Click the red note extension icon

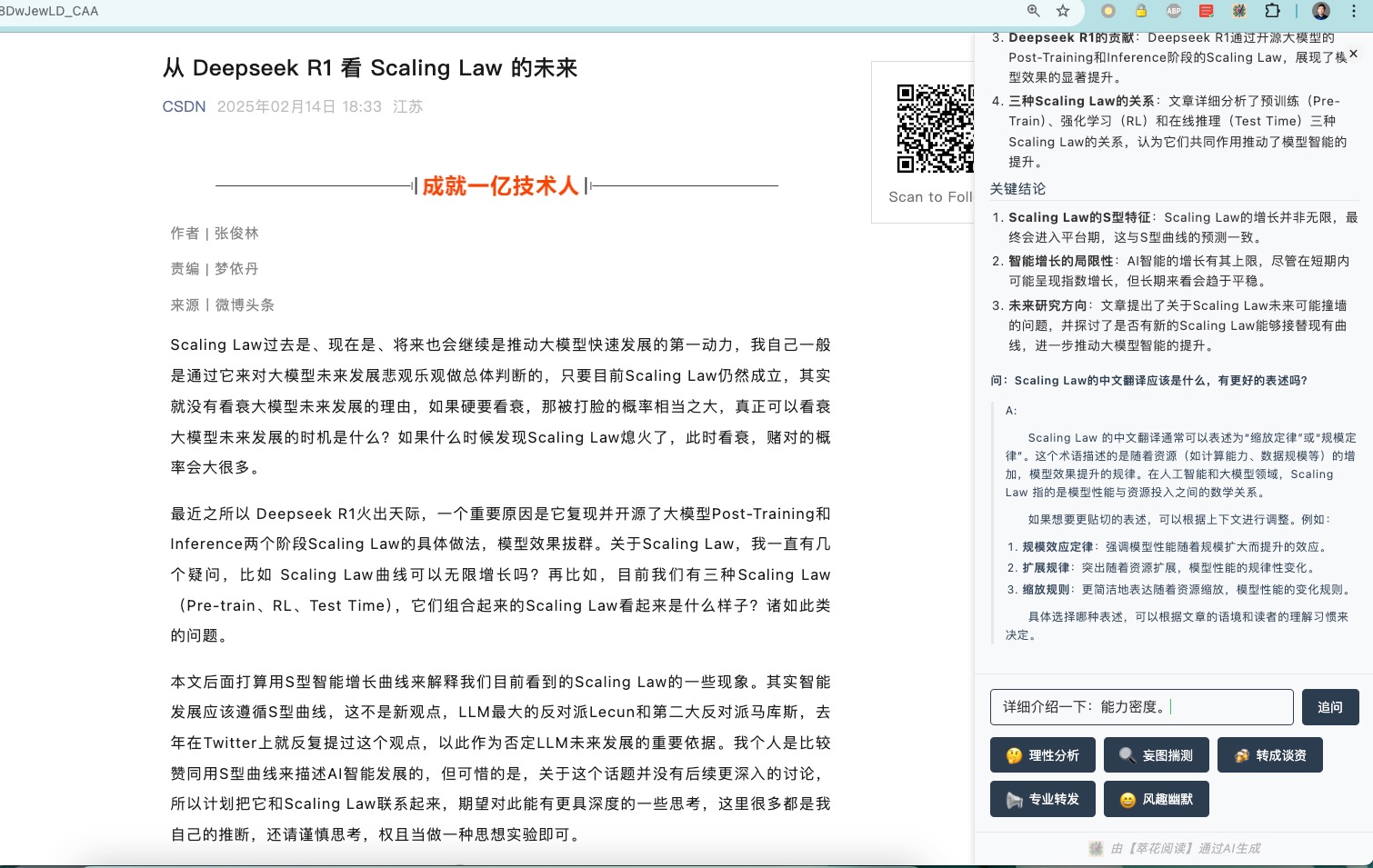[1207, 11]
